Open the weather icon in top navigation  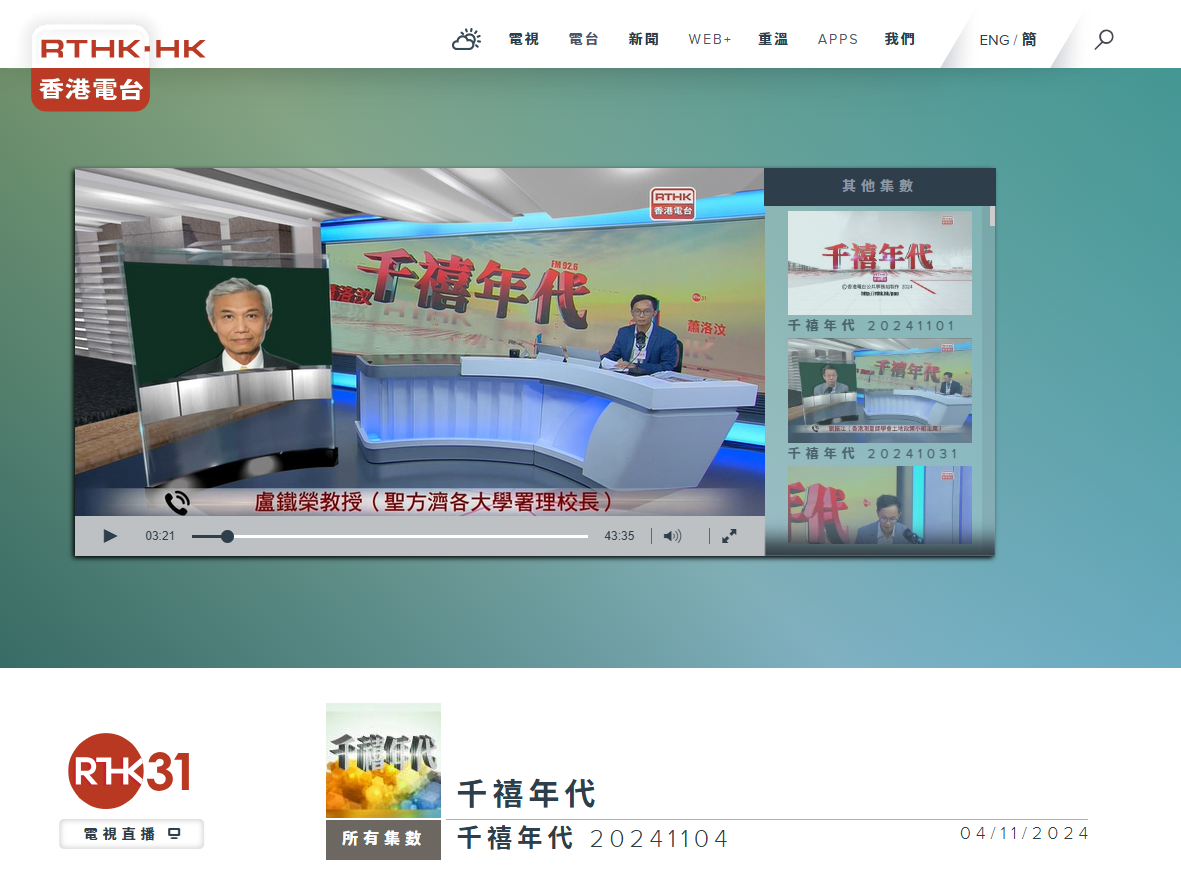466,39
